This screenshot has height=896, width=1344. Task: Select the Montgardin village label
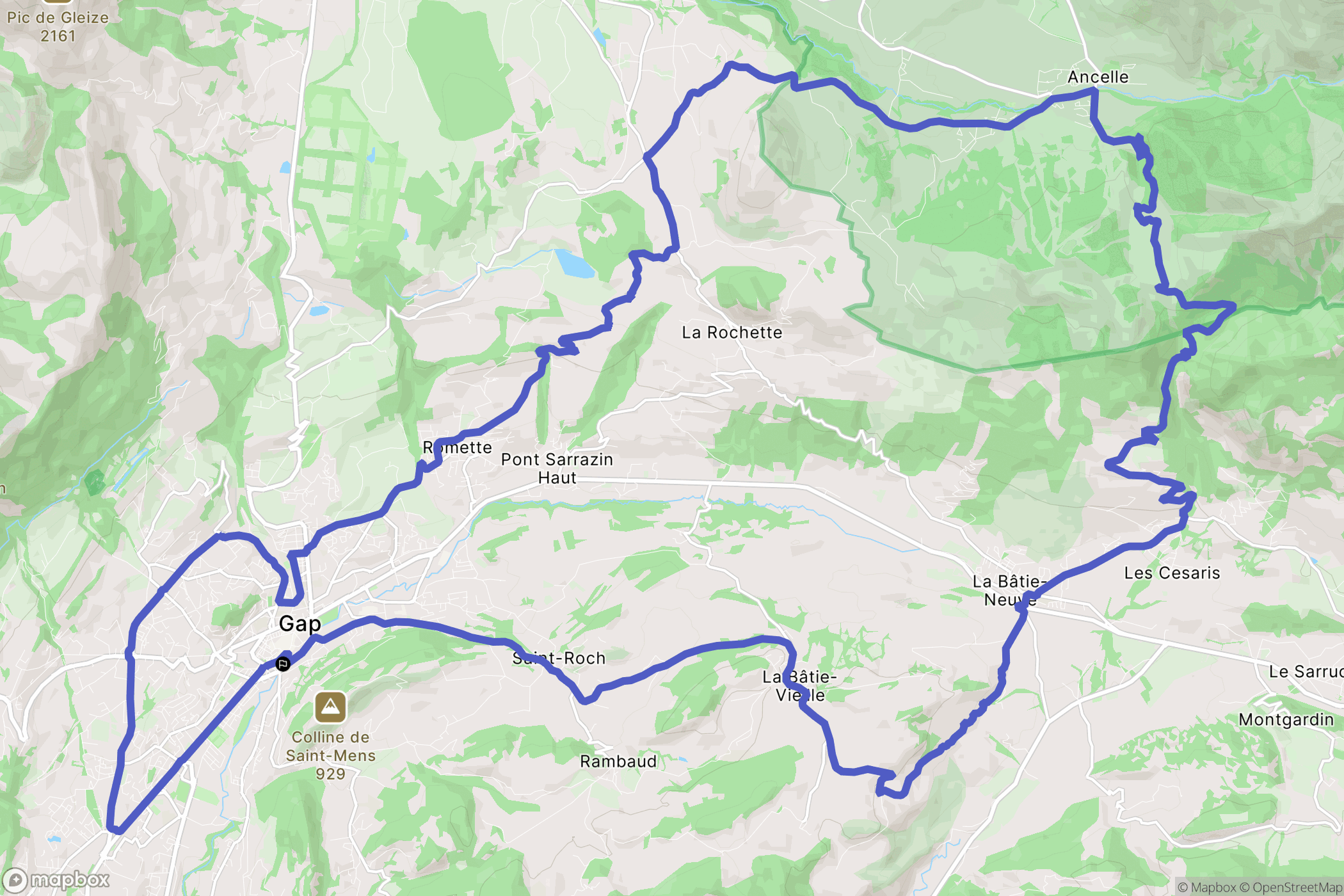click(x=1286, y=720)
